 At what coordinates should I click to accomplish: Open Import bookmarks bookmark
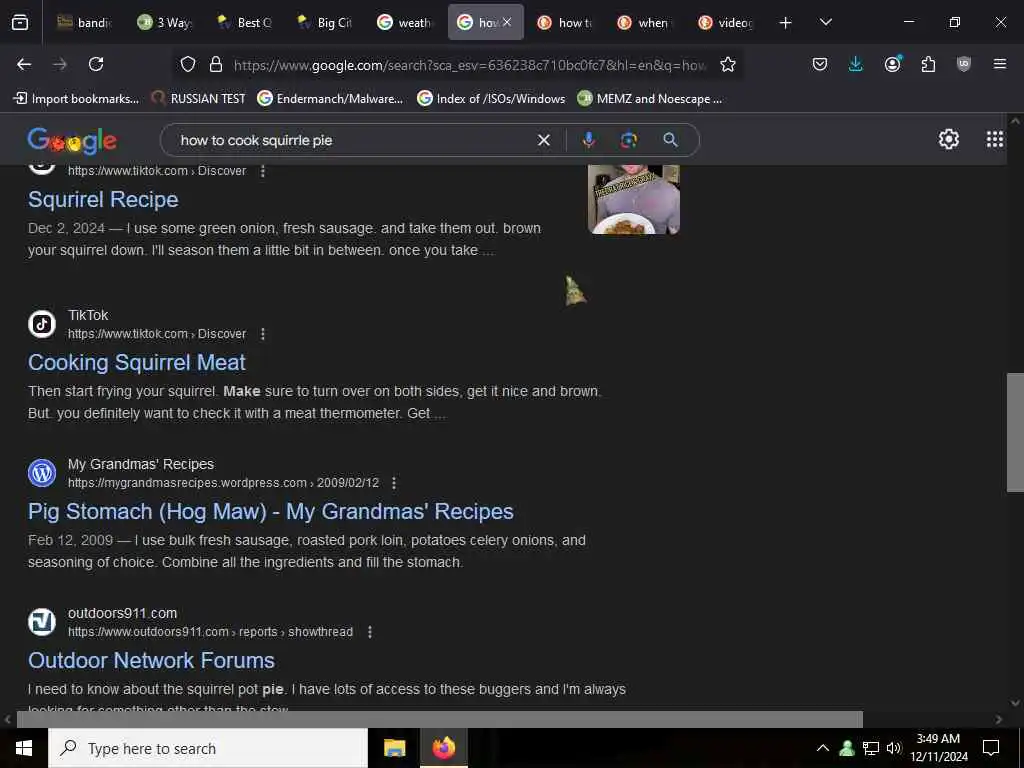76,99
